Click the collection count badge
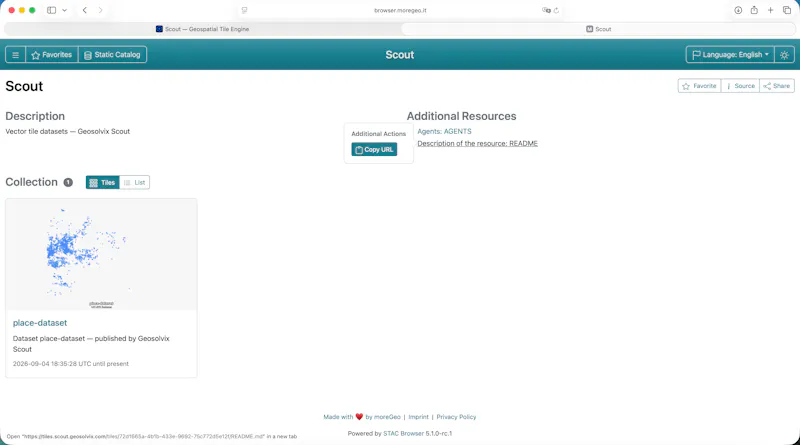This screenshot has width=800, height=445. point(68,182)
